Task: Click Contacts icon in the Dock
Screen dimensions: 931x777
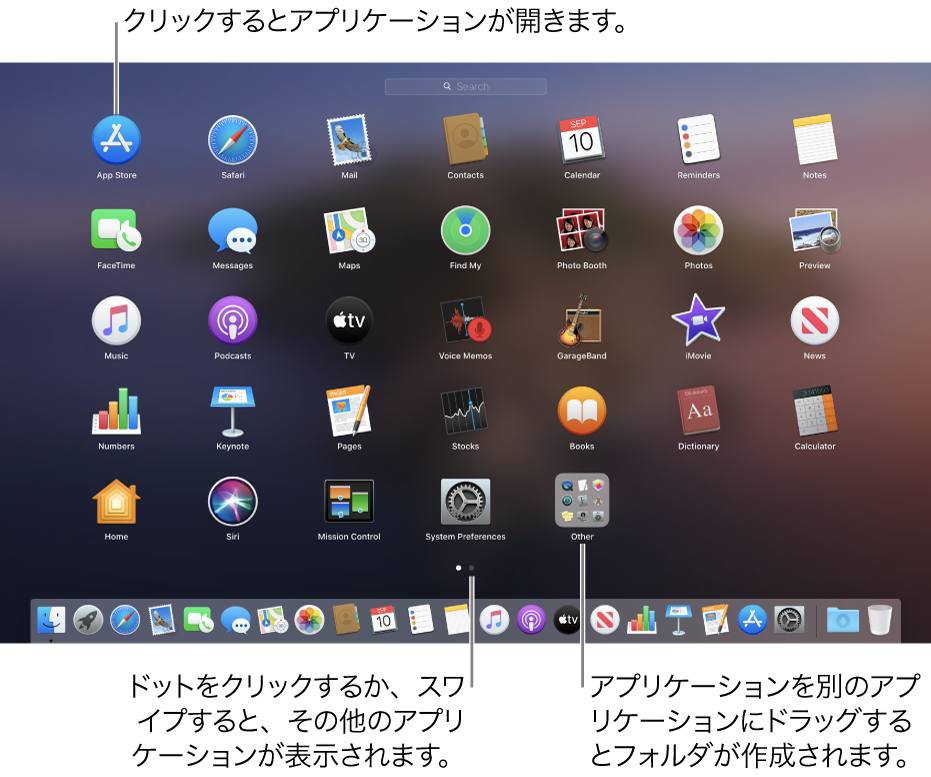Action: tap(346, 620)
